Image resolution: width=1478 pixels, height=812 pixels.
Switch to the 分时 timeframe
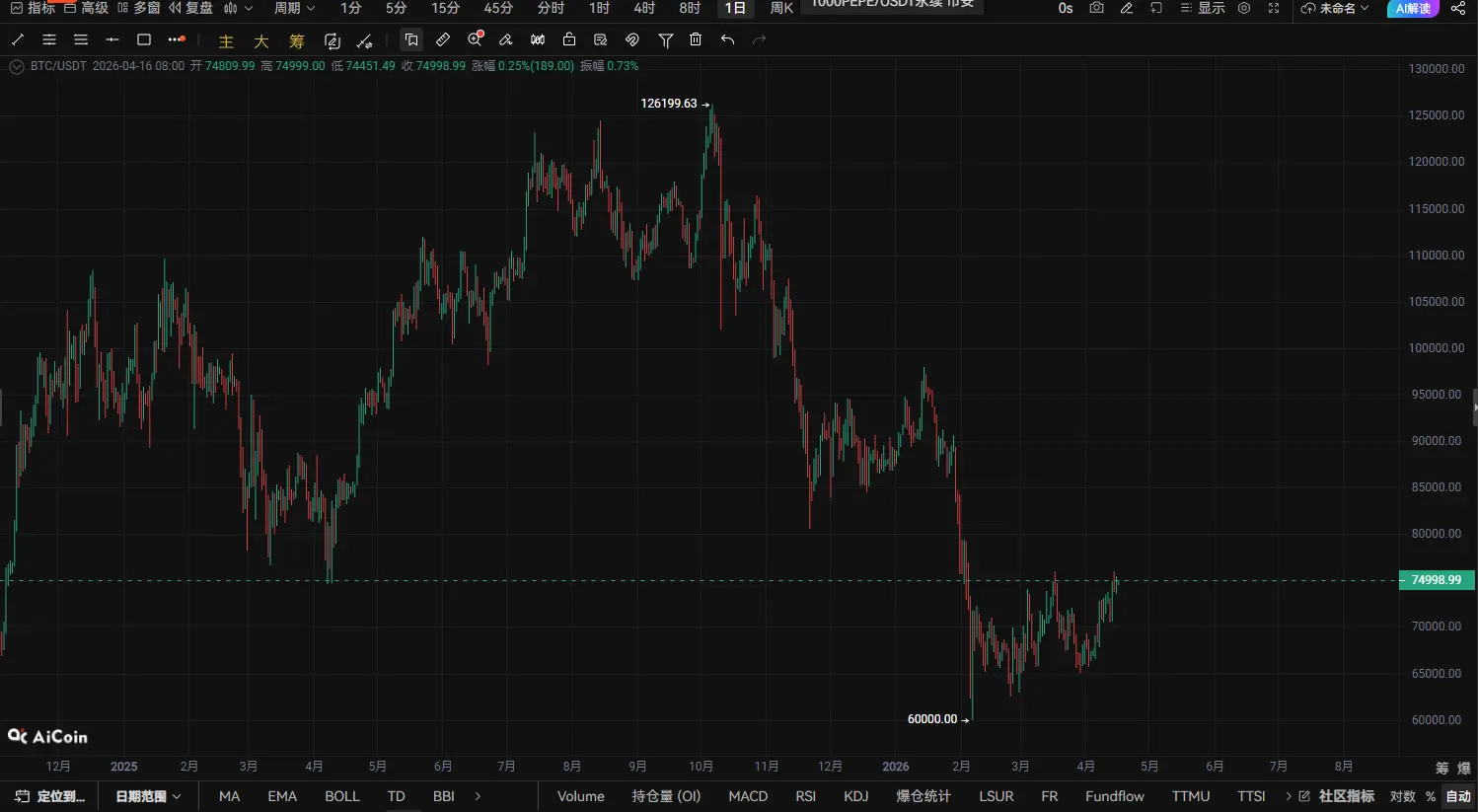click(x=551, y=8)
